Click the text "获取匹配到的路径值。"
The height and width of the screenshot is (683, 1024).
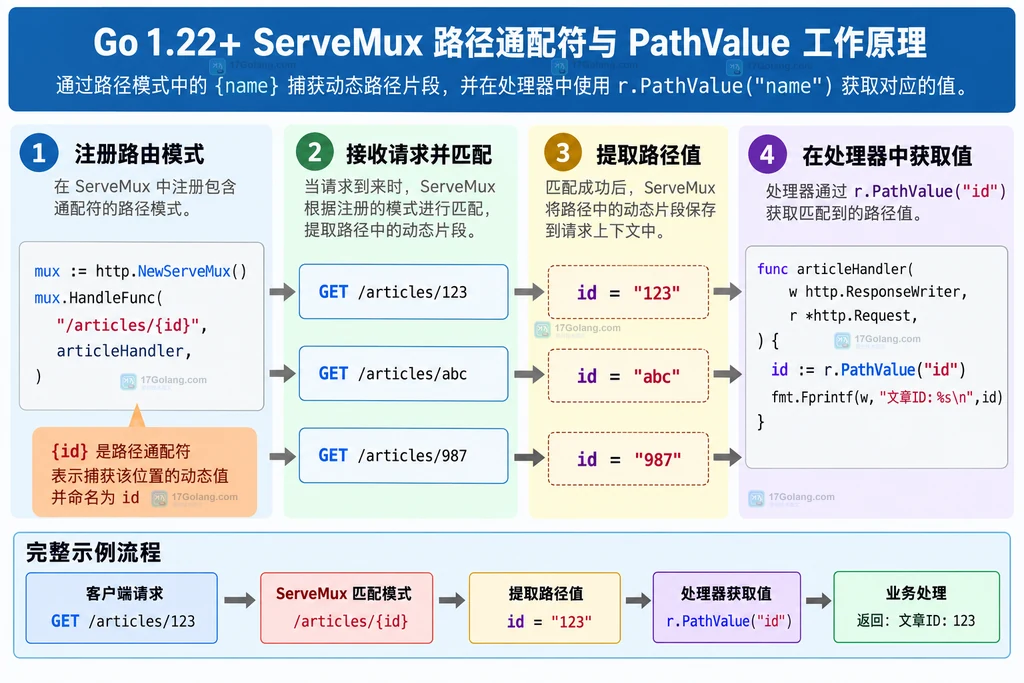[x=844, y=214]
